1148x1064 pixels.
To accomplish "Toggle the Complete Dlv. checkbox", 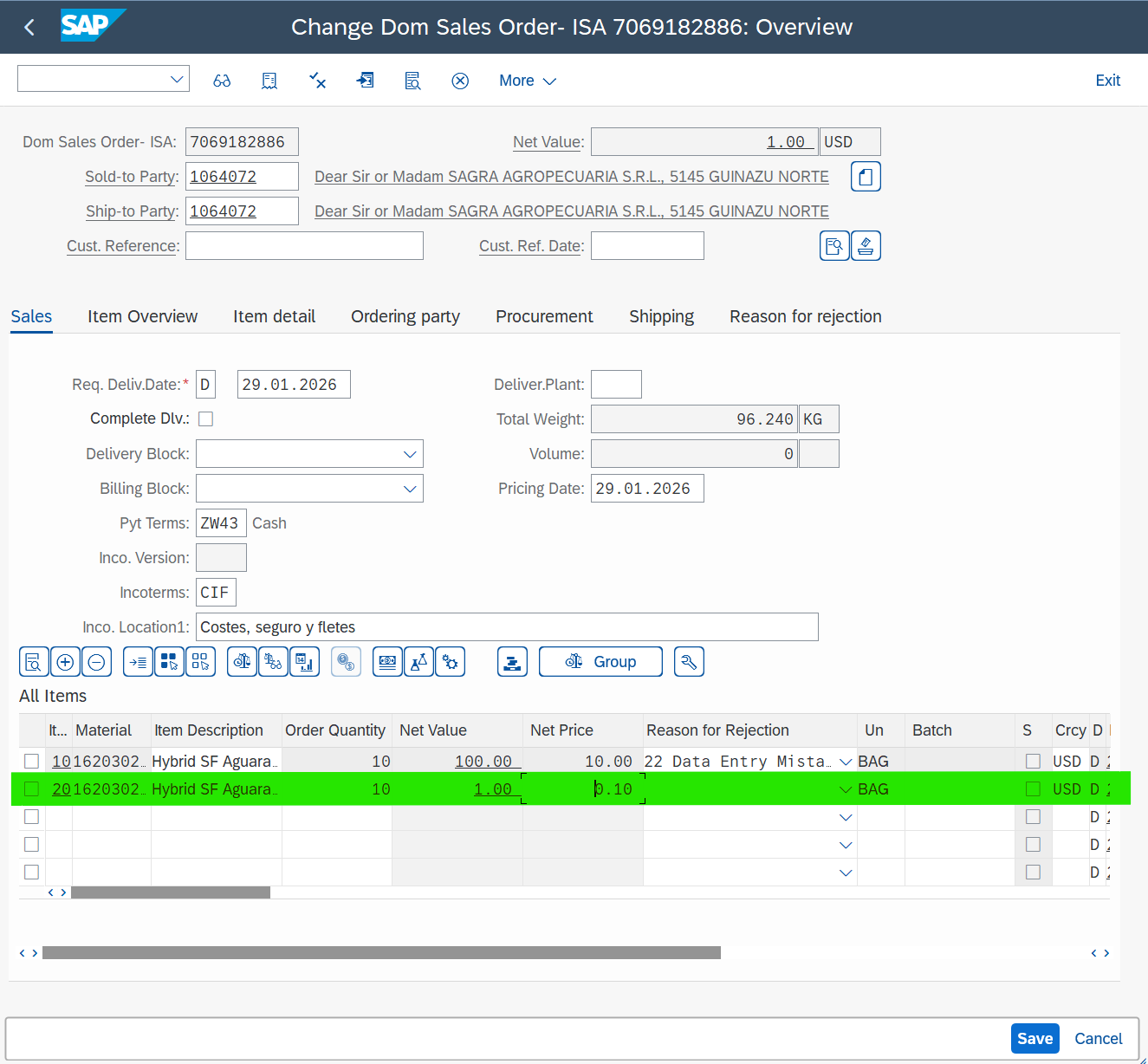I will click(x=205, y=419).
